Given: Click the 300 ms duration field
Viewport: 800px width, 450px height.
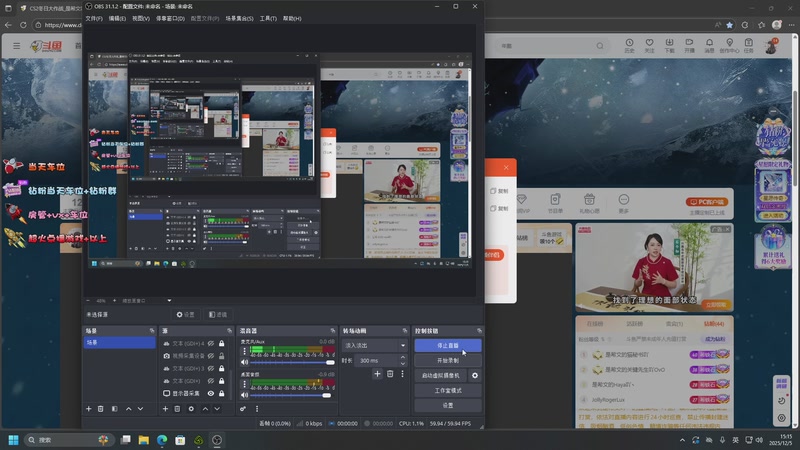Looking at the screenshot, I should 377,360.
